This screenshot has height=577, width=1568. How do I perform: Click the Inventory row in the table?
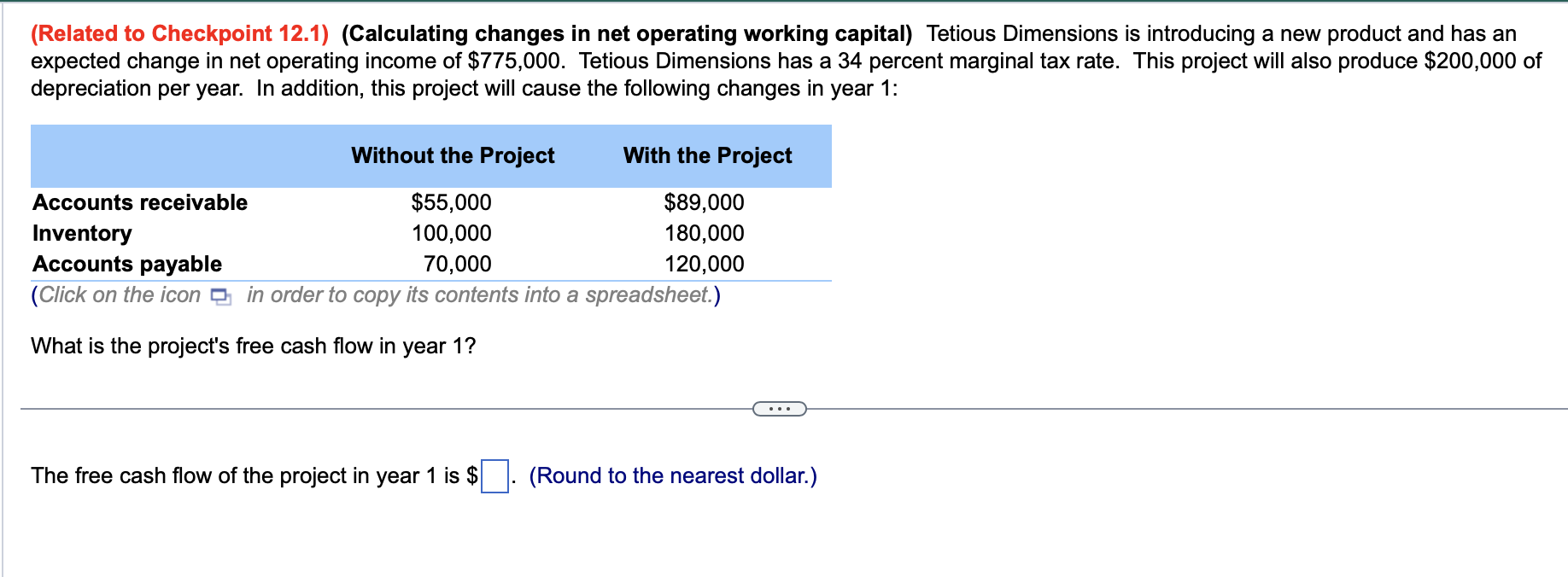coord(81,233)
